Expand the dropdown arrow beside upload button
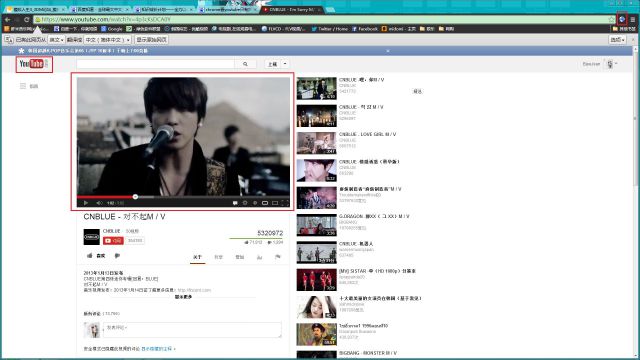Viewport: 640px width, 360px height. (x=285, y=64)
